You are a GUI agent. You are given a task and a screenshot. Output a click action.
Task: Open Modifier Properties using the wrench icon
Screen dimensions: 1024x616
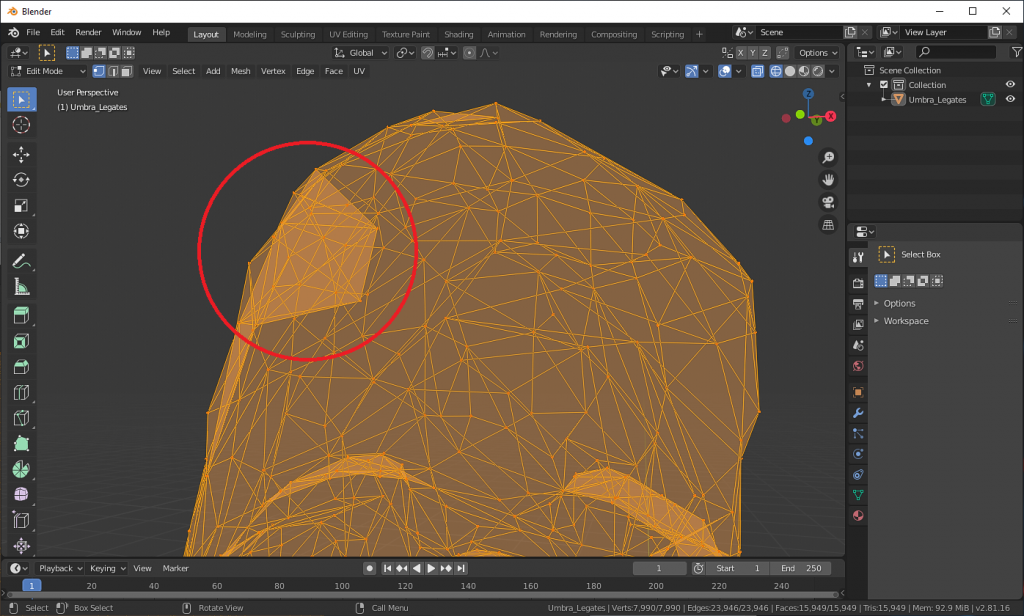click(857, 412)
